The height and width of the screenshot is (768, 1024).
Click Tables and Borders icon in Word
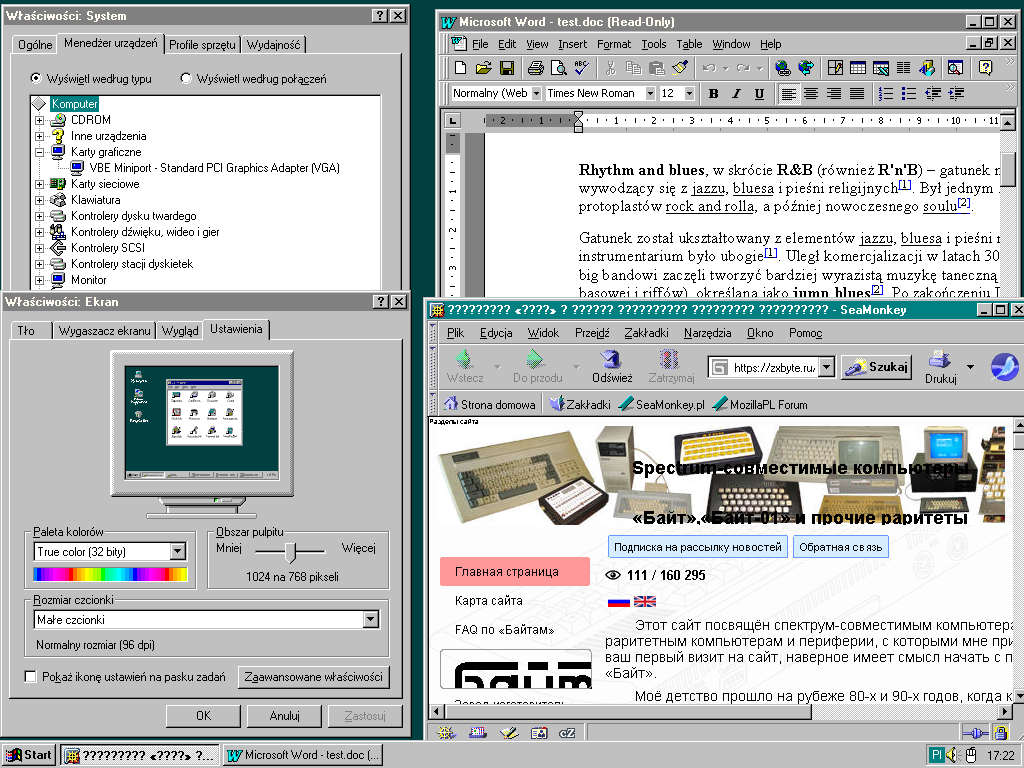835,67
